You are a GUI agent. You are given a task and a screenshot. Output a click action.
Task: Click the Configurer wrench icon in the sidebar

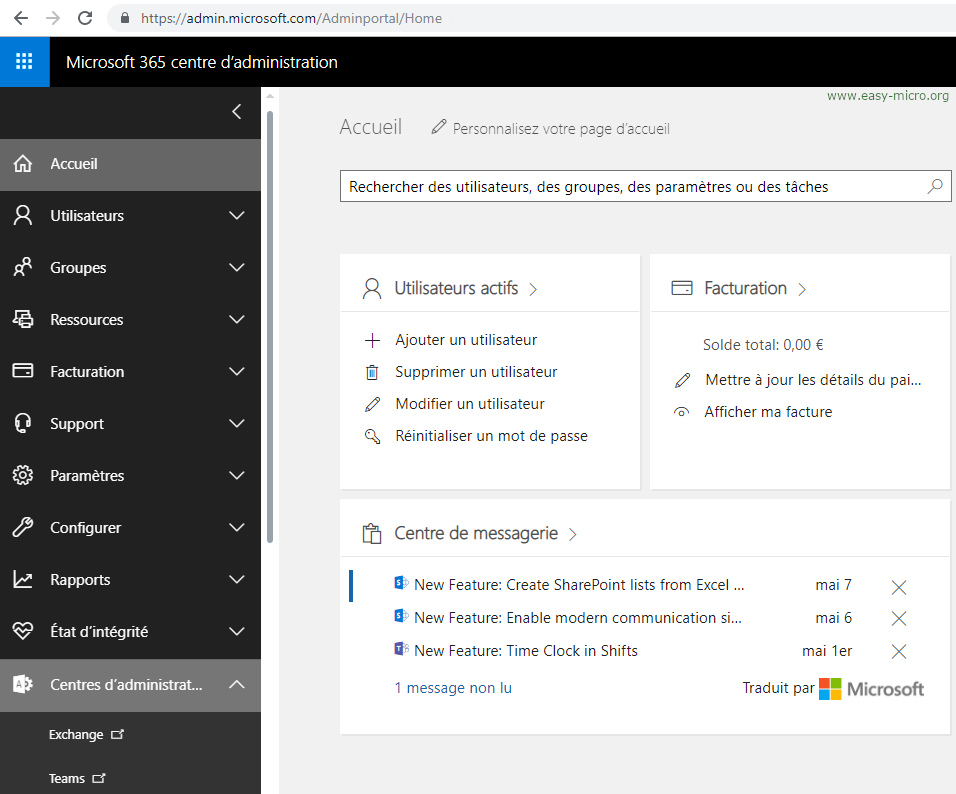23,527
